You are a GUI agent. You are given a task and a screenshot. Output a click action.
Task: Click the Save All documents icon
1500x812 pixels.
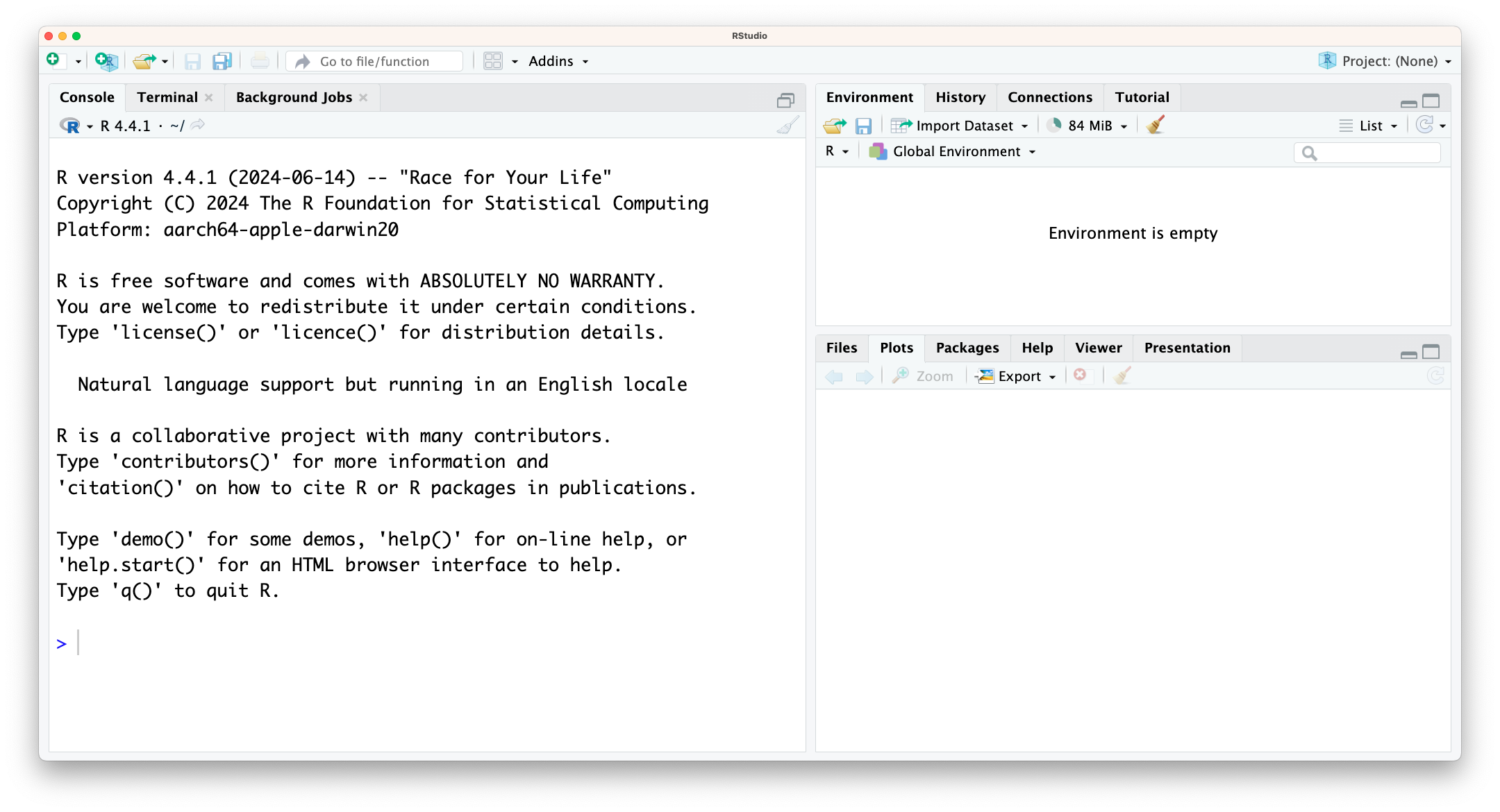pos(222,61)
